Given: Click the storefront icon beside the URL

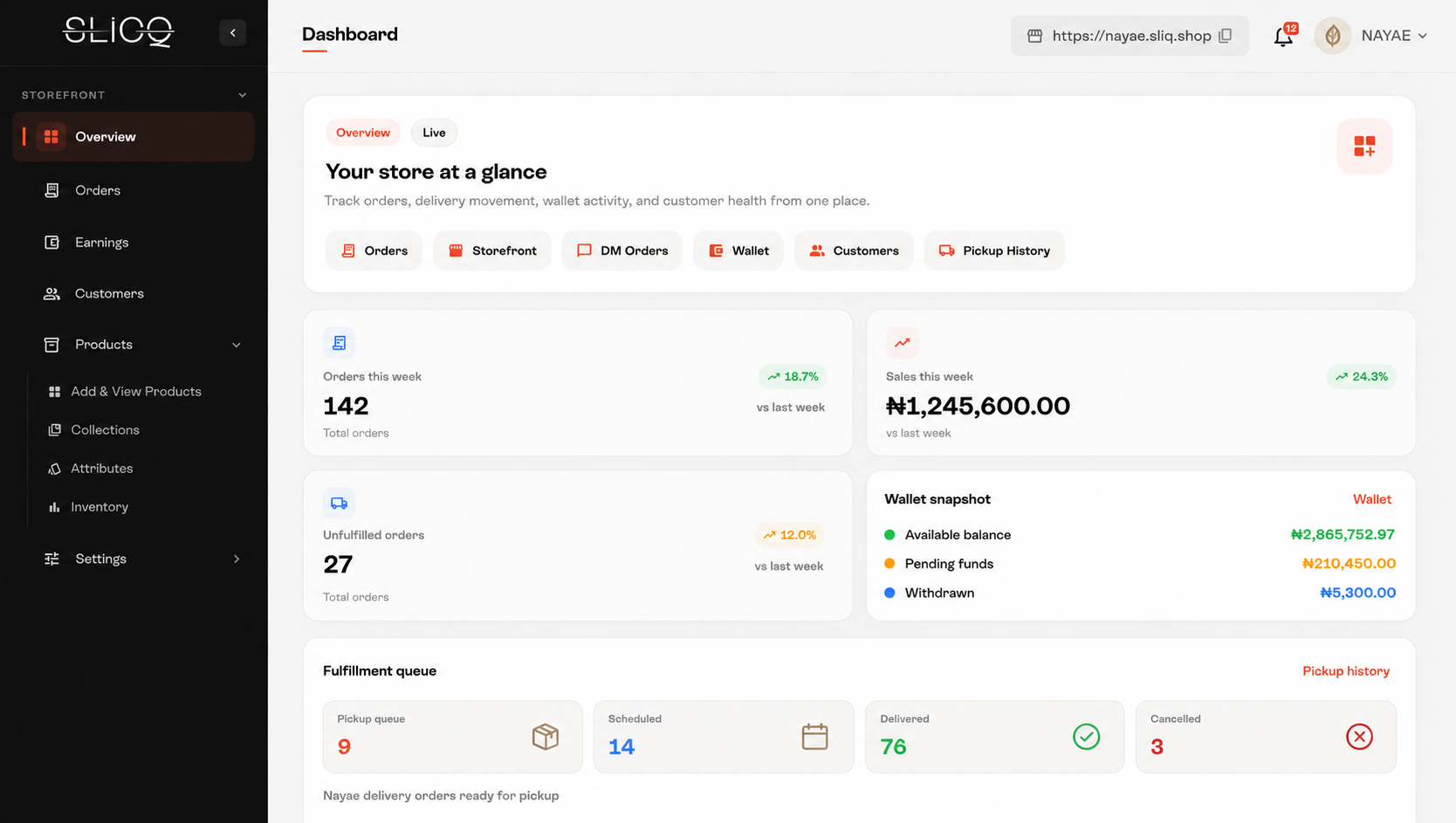Looking at the screenshot, I should pyautogui.click(x=1034, y=36).
